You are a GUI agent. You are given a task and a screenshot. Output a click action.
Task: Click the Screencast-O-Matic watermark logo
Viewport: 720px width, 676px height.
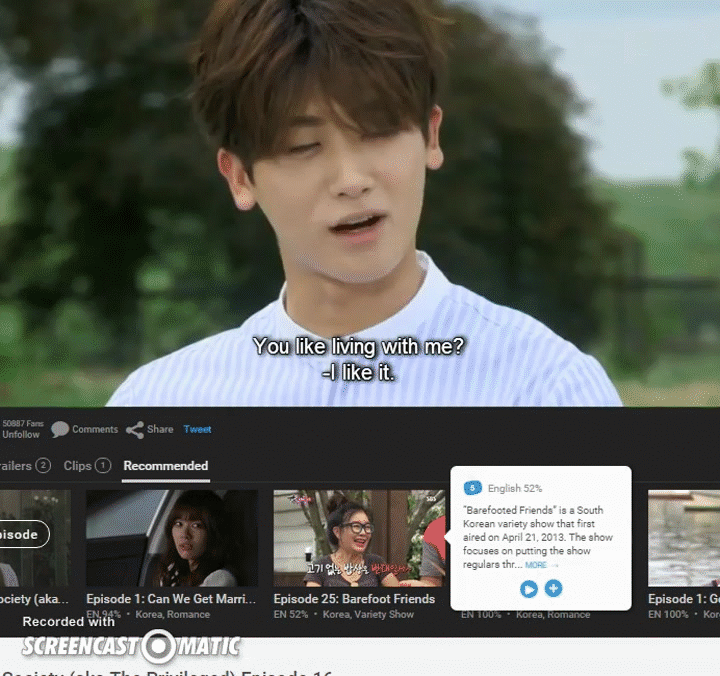click(x=130, y=644)
